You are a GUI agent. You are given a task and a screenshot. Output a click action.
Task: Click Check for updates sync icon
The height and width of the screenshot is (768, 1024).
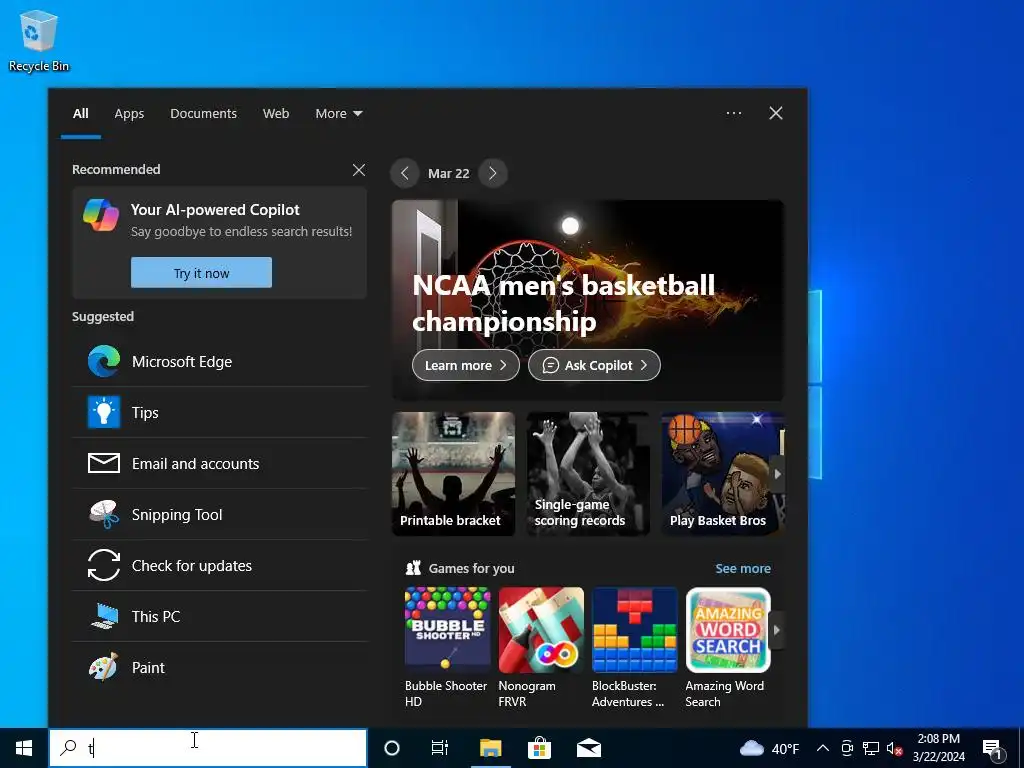(104, 565)
